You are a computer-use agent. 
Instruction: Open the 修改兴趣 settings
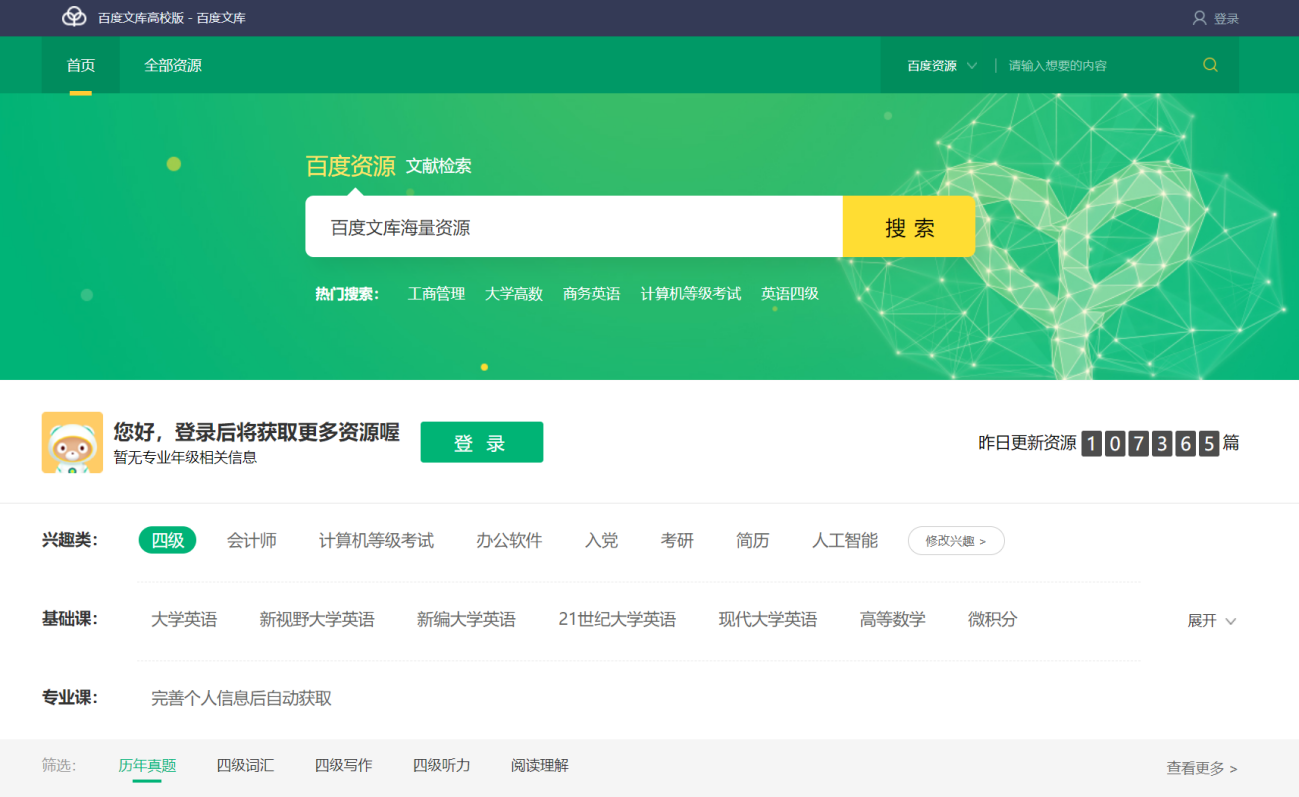coord(955,540)
